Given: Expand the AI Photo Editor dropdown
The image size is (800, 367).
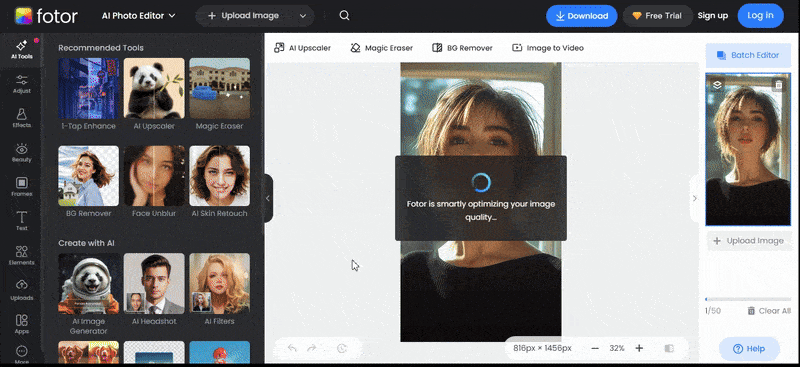Looking at the screenshot, I should (139, 16).
